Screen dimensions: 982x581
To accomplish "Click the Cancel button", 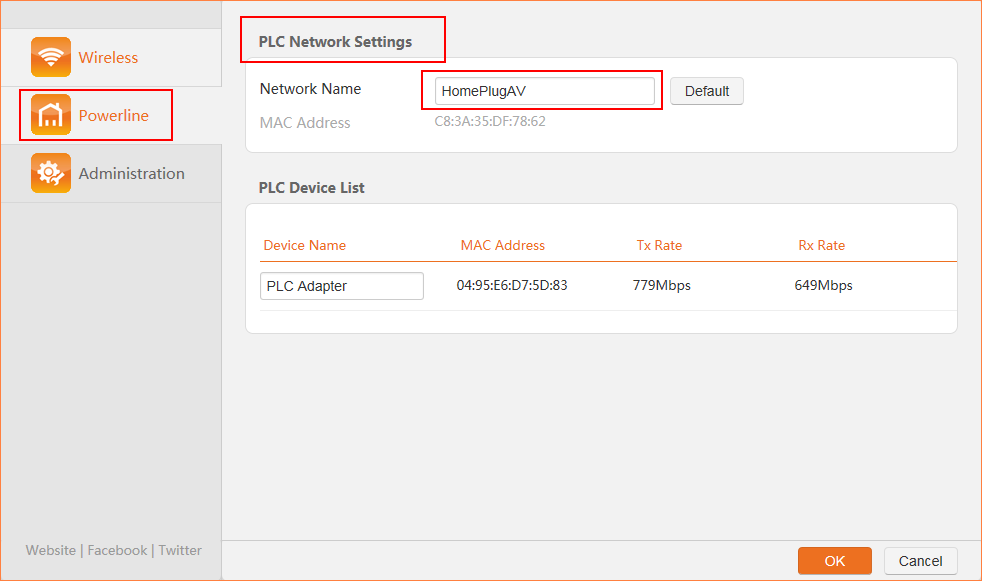I will [920, 561].
